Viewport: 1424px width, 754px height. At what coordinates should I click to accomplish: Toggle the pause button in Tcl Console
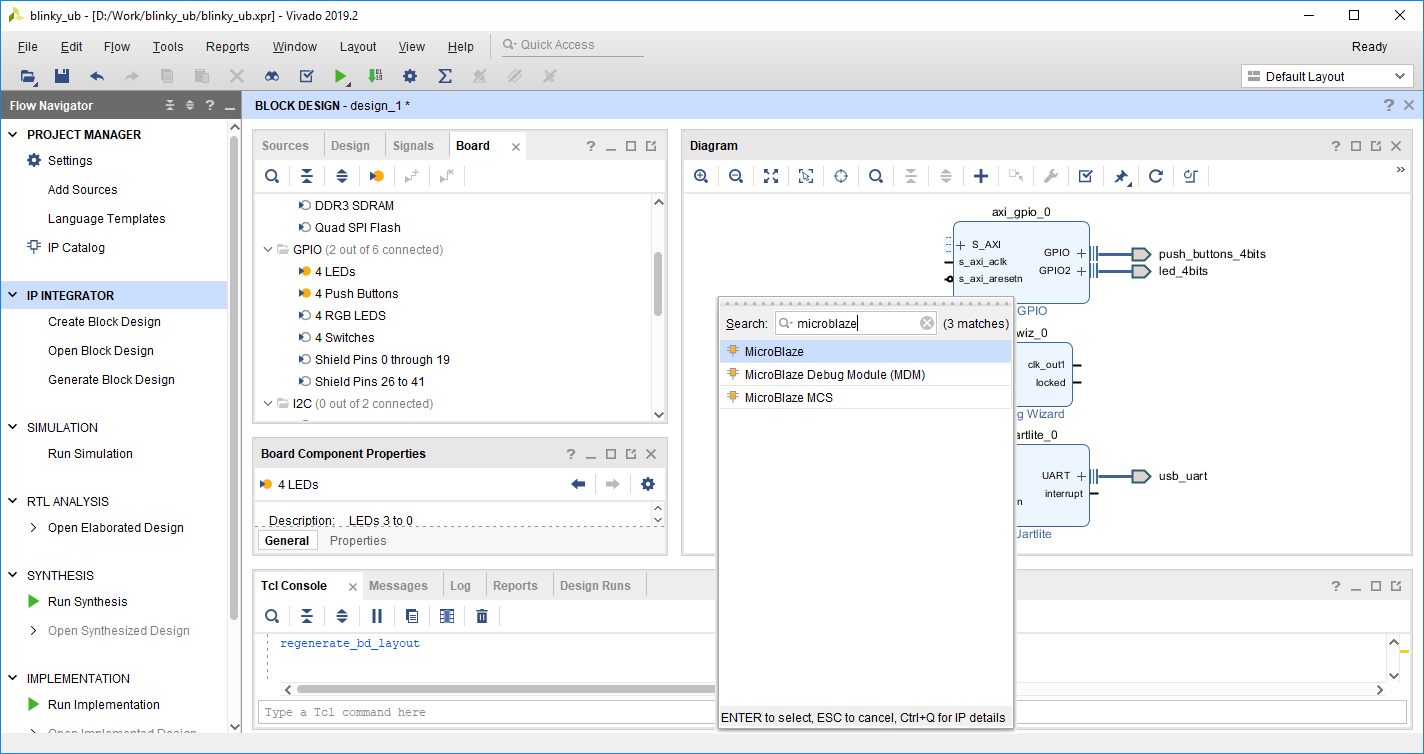(377, 616)
